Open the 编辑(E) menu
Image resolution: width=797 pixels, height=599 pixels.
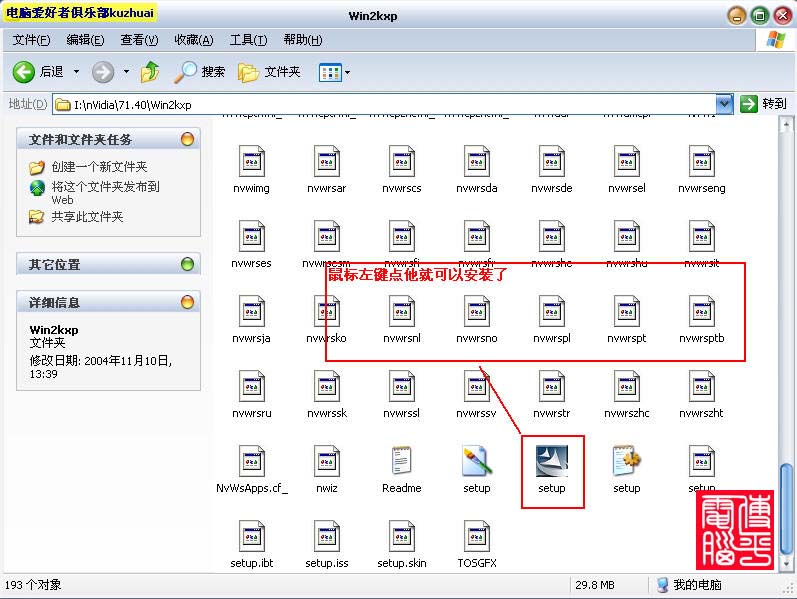pos(85,40)
